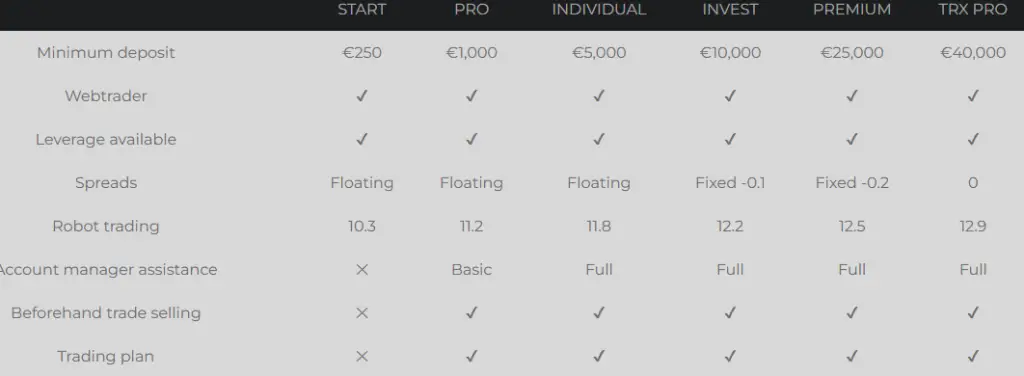Screen dimensions: 1024x376
Task: Click the Leverage available checkmark under INDIVIDUAL
Action: (599, 139)
